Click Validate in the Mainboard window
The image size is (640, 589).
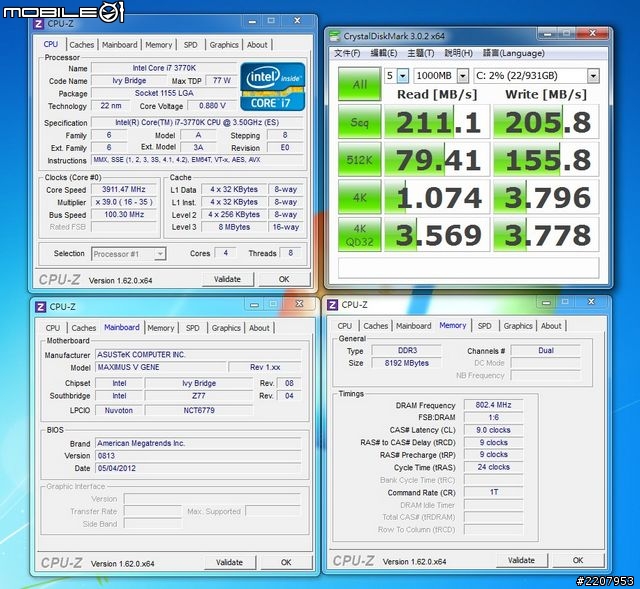point(229,562)
